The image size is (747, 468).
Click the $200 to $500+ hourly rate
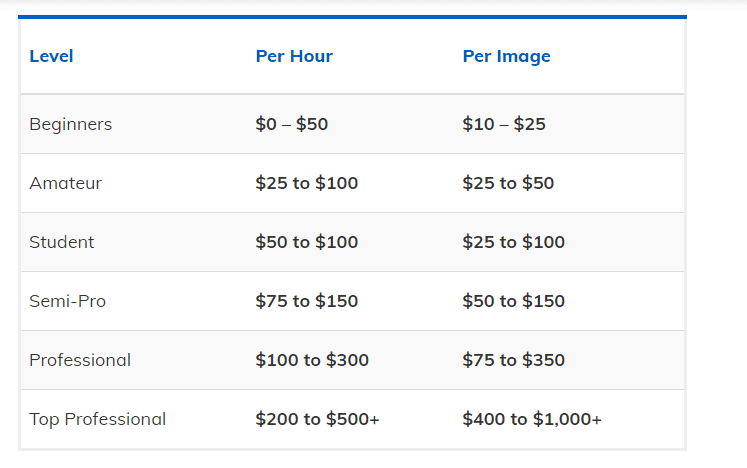[x=317, y=419]
